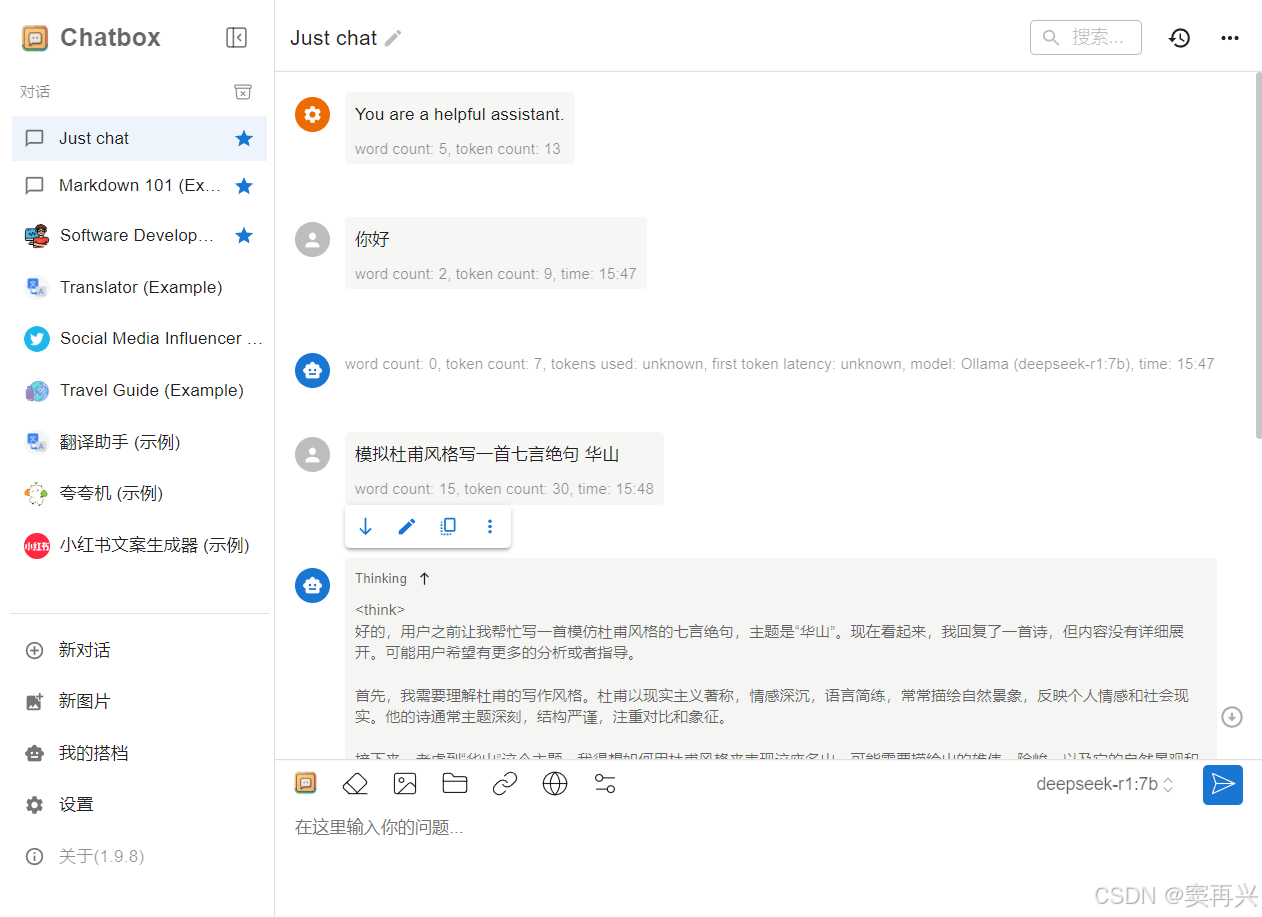Open chat history via the clock icon
The height and width of the screenshot is (917, 1262).
(1180, 38)
